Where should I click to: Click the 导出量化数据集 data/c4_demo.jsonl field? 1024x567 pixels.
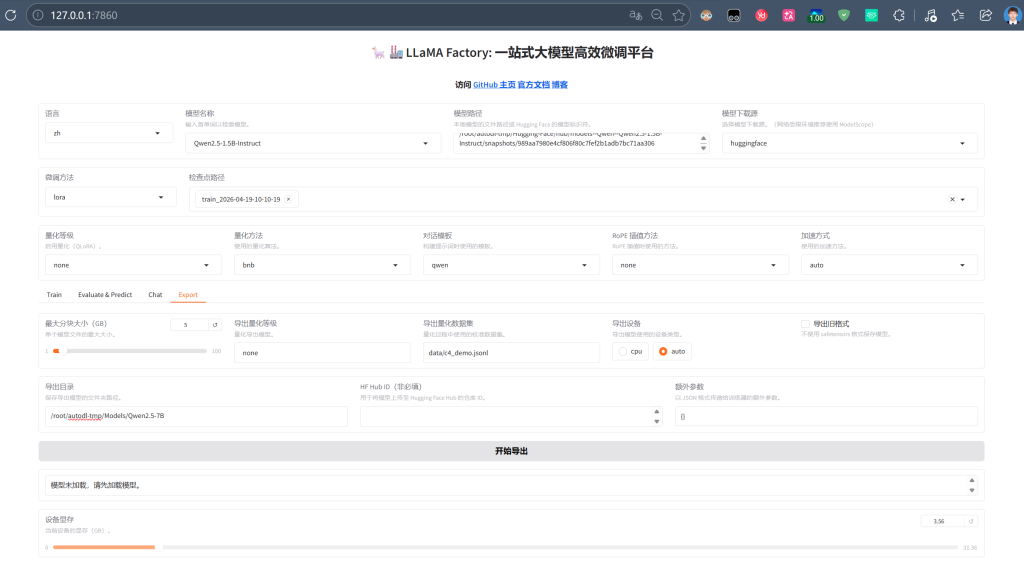(511, 353)
